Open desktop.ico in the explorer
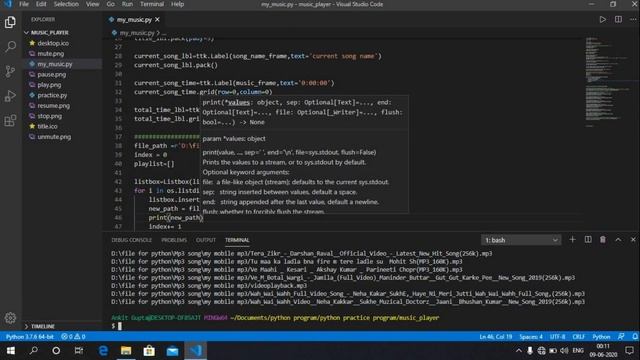Screen dimensions: 640x360 coord(53,43)
